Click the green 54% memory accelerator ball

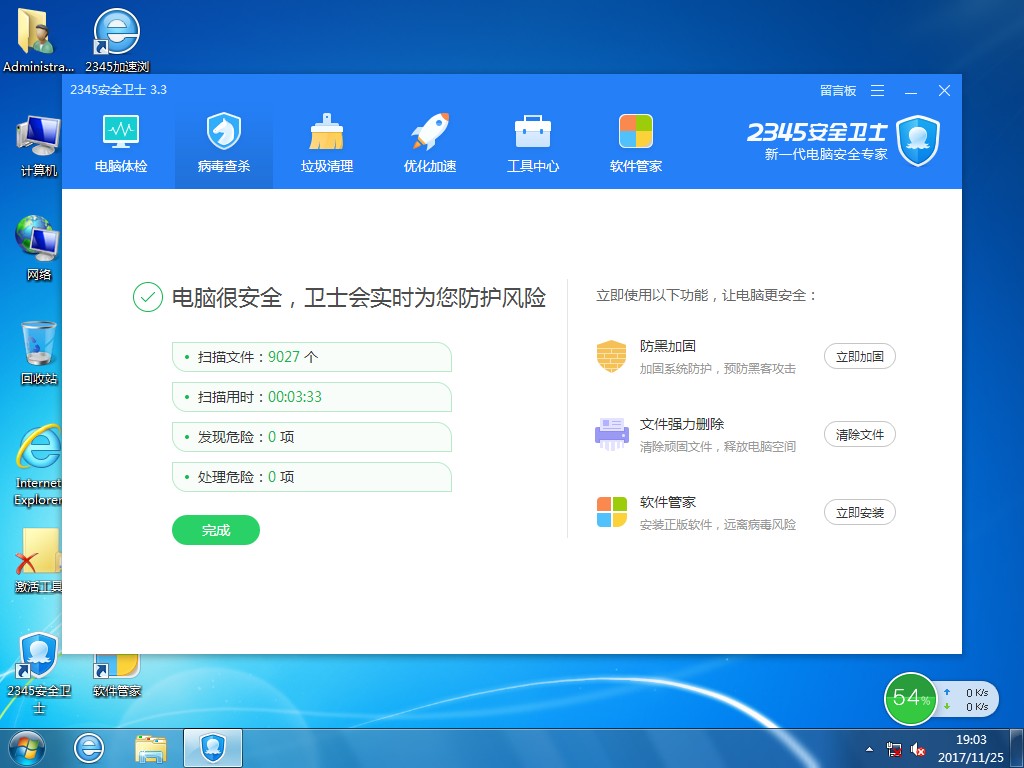point(910,699)
